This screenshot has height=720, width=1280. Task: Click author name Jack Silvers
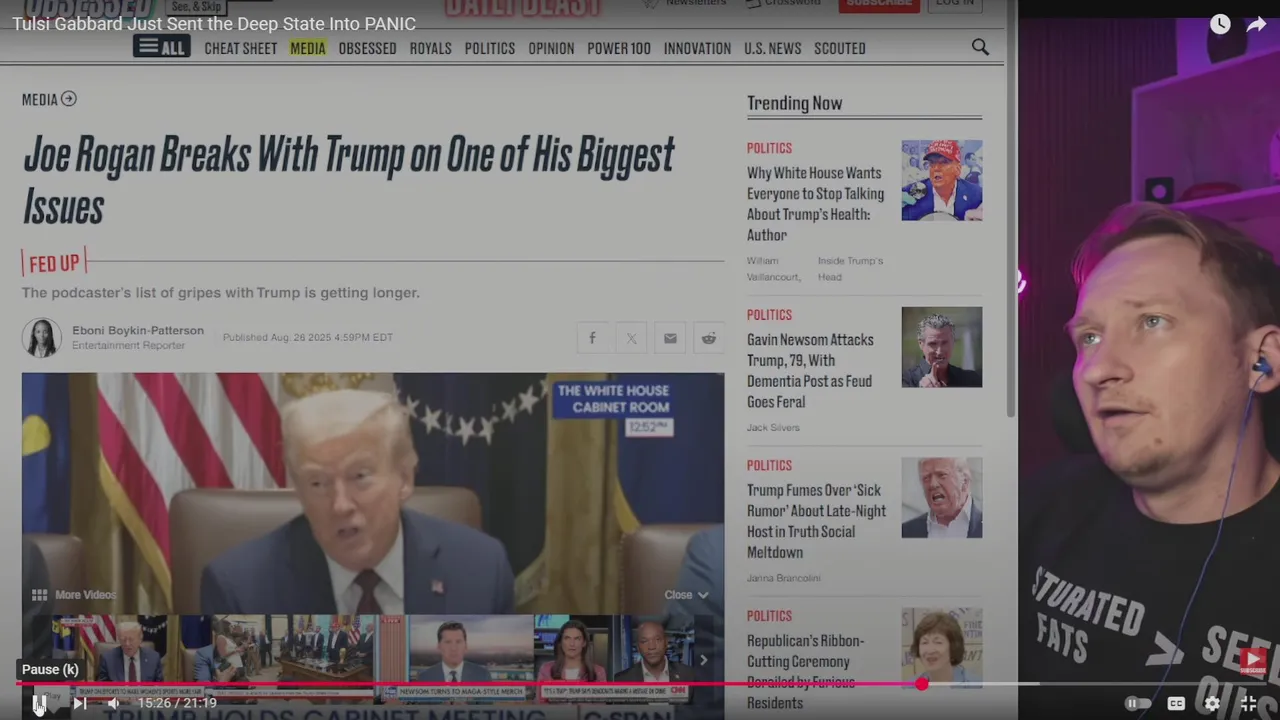(x=773, y=427)
